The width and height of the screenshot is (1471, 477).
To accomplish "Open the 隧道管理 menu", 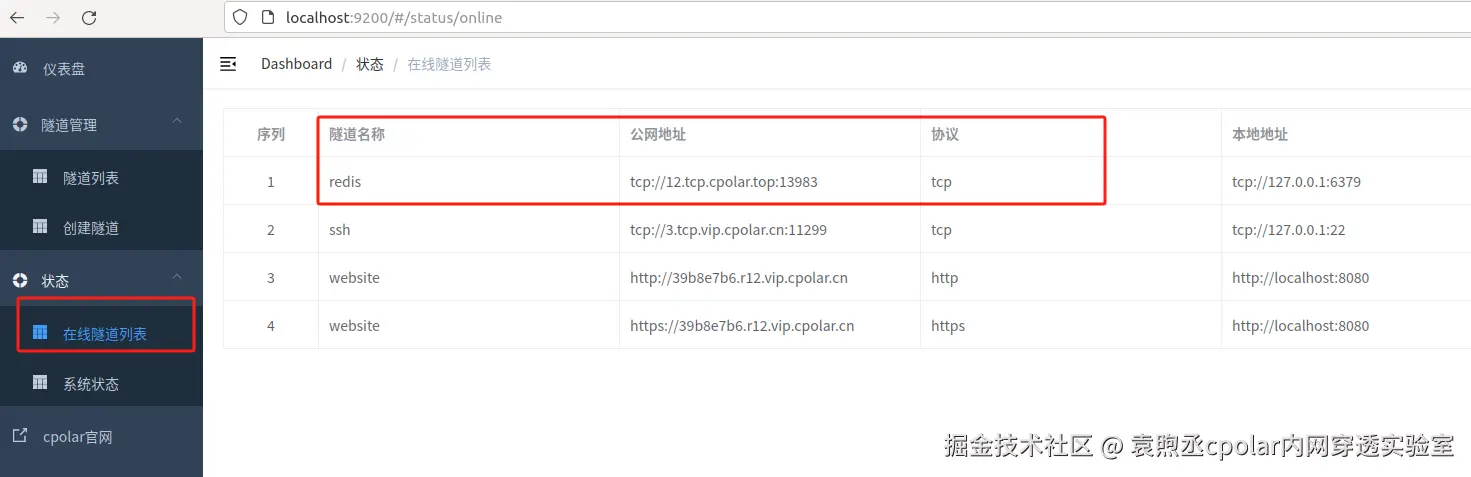I will (101, 124).
